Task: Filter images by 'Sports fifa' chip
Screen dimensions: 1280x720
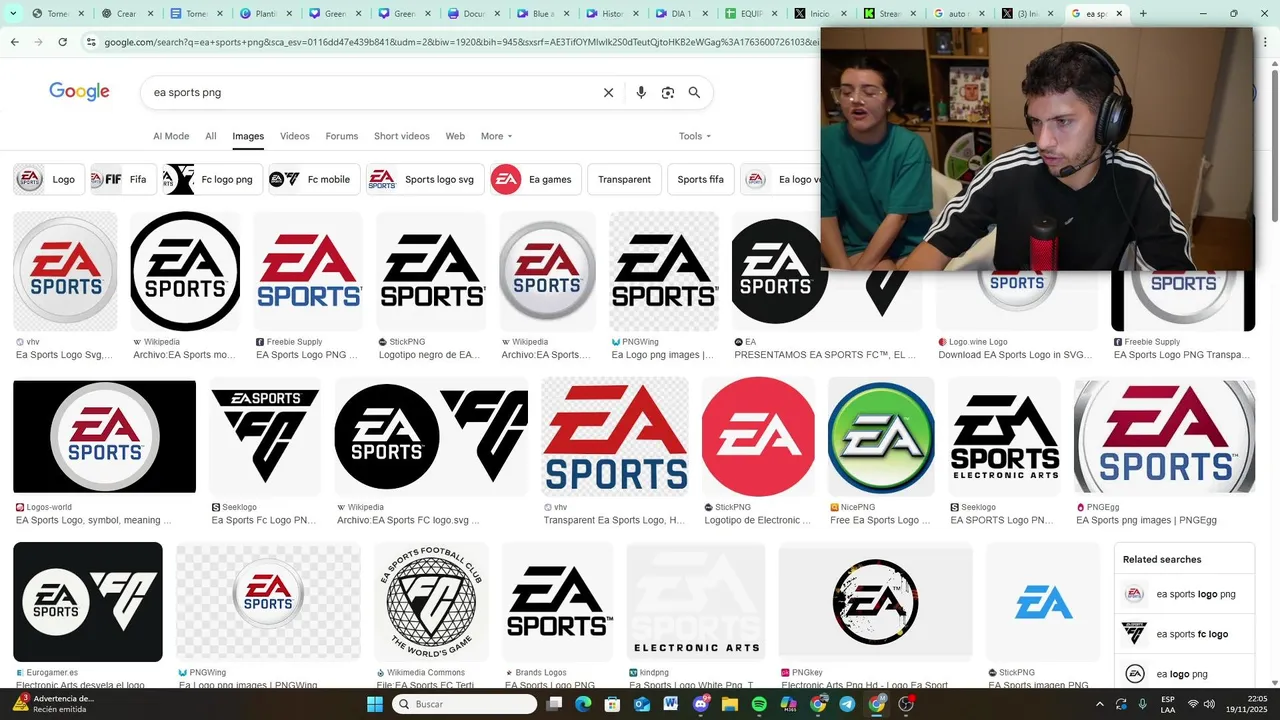Action: (700, 179)
